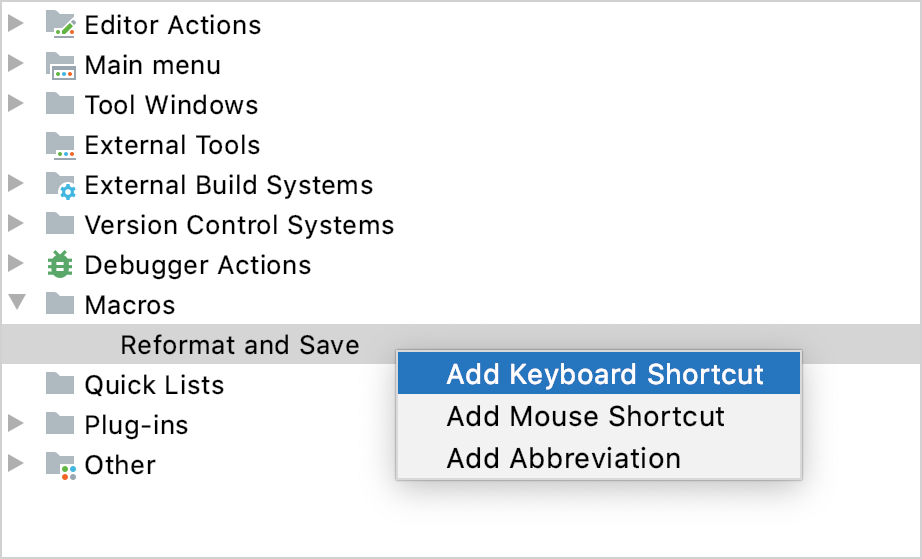Expand the Debugger Actions group arrow
Image resolution: width=922 pixels, height=559 pixels.
click(15, 265)
